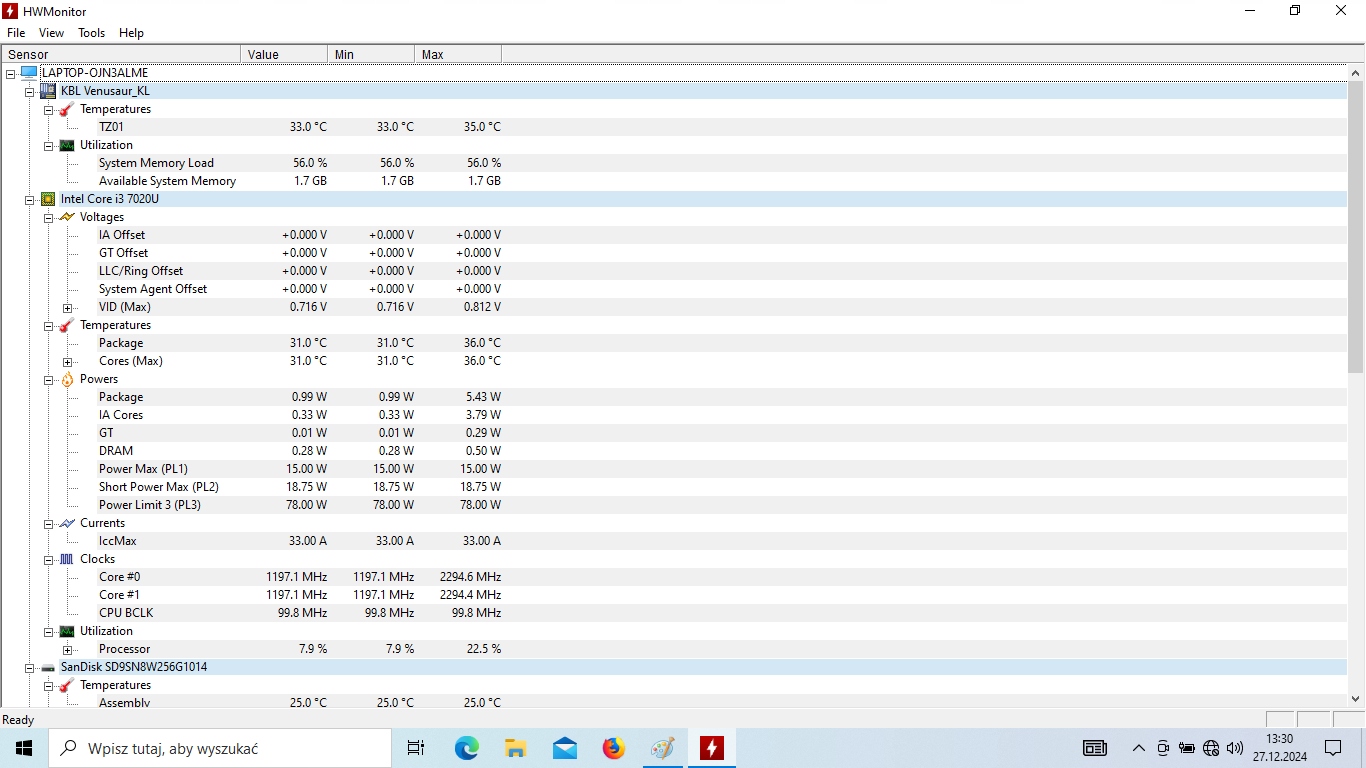
Task: Collapse the Clocks group
Action: [48, 559]
